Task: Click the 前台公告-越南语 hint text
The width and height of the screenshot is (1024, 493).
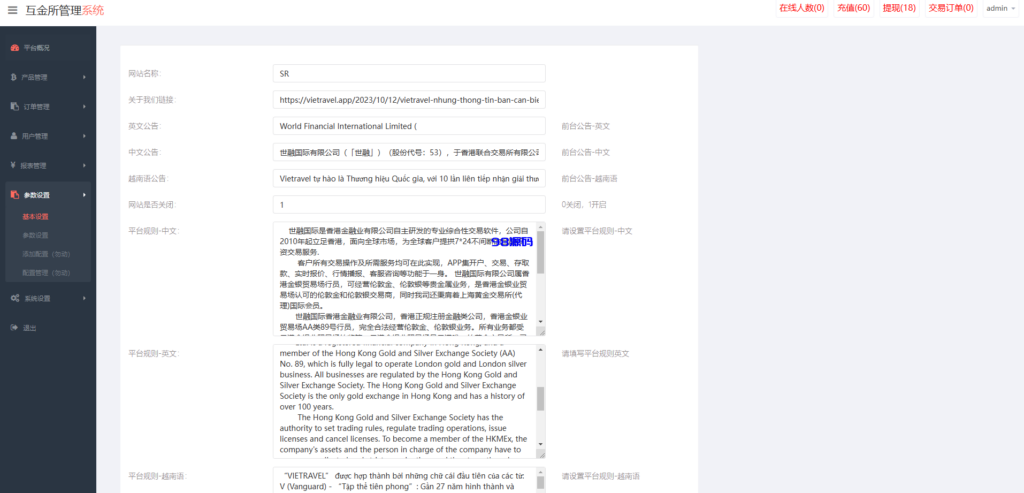Action: 590,178
